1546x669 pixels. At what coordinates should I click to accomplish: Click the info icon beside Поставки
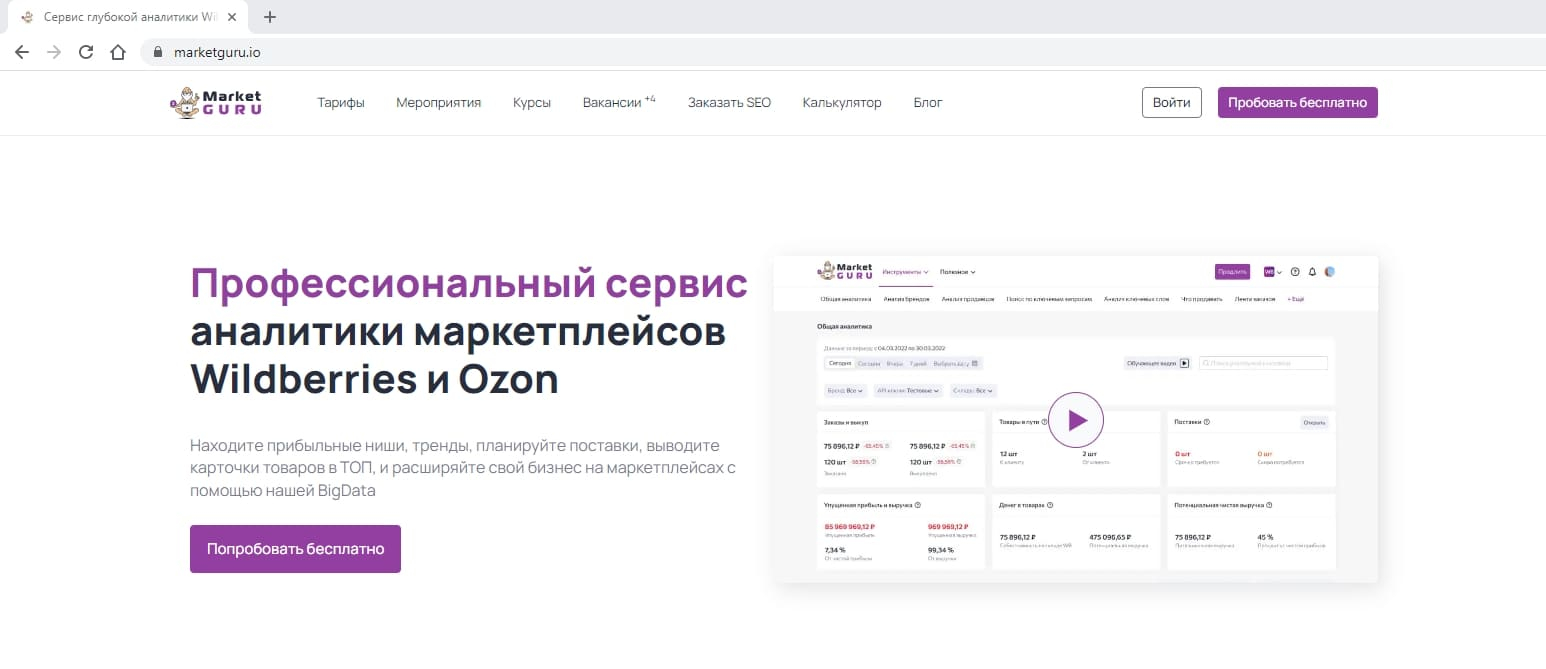click(1207, 422)
